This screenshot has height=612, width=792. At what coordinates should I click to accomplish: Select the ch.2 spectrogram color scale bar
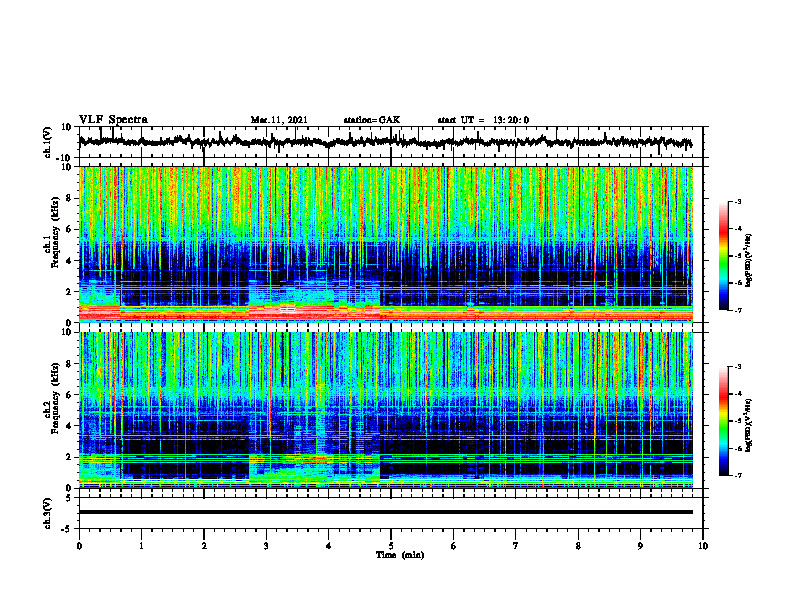click(723, 421)
